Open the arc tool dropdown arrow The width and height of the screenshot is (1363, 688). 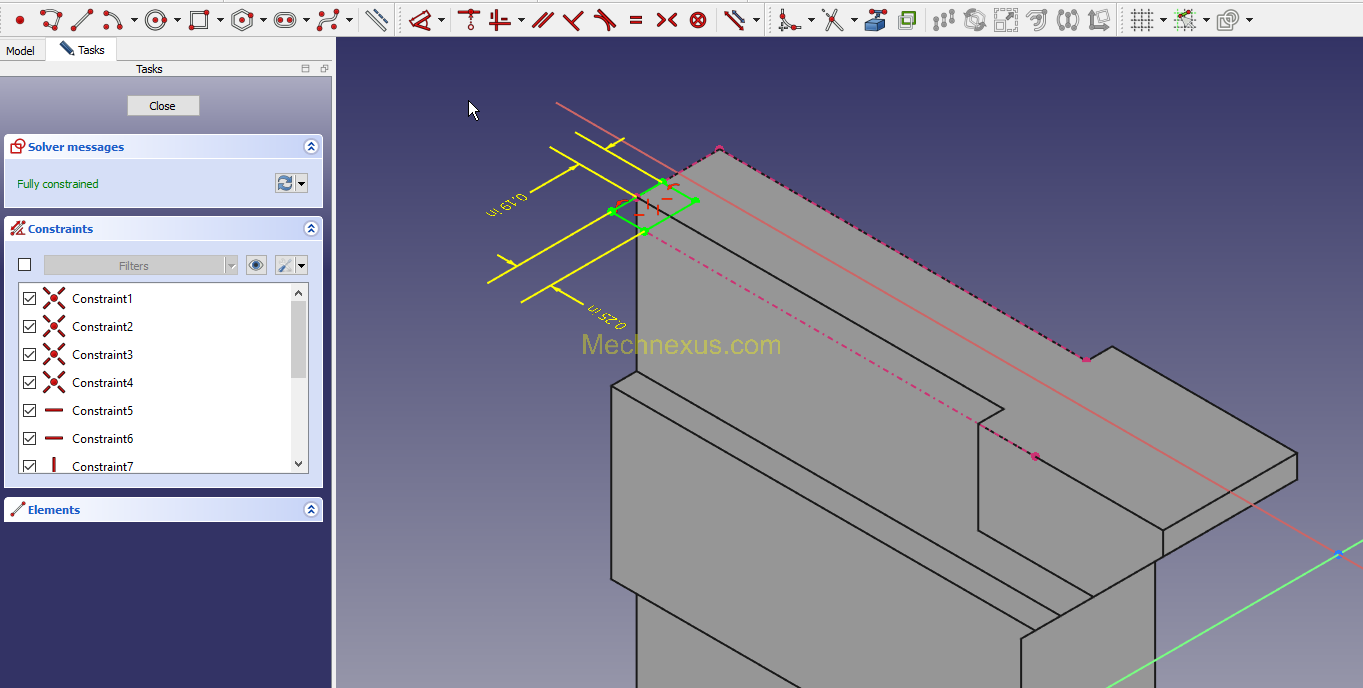(x=134, y=20)
